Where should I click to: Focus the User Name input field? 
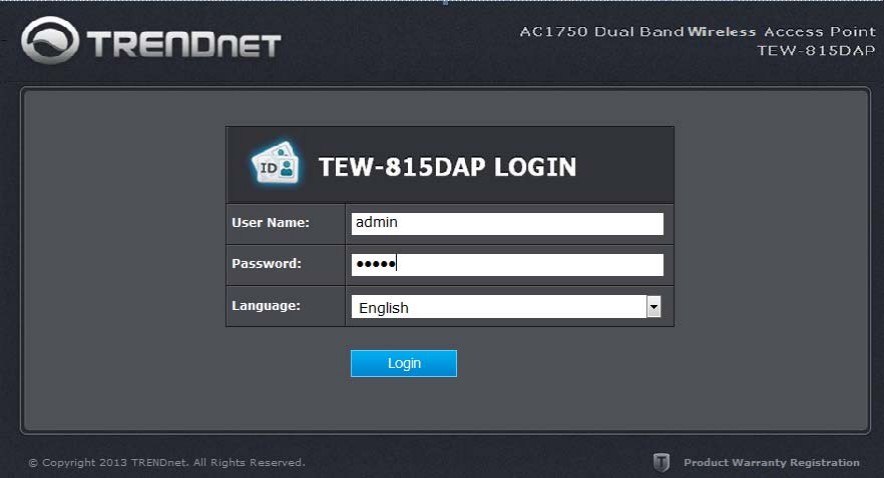[x=507, y=224]
